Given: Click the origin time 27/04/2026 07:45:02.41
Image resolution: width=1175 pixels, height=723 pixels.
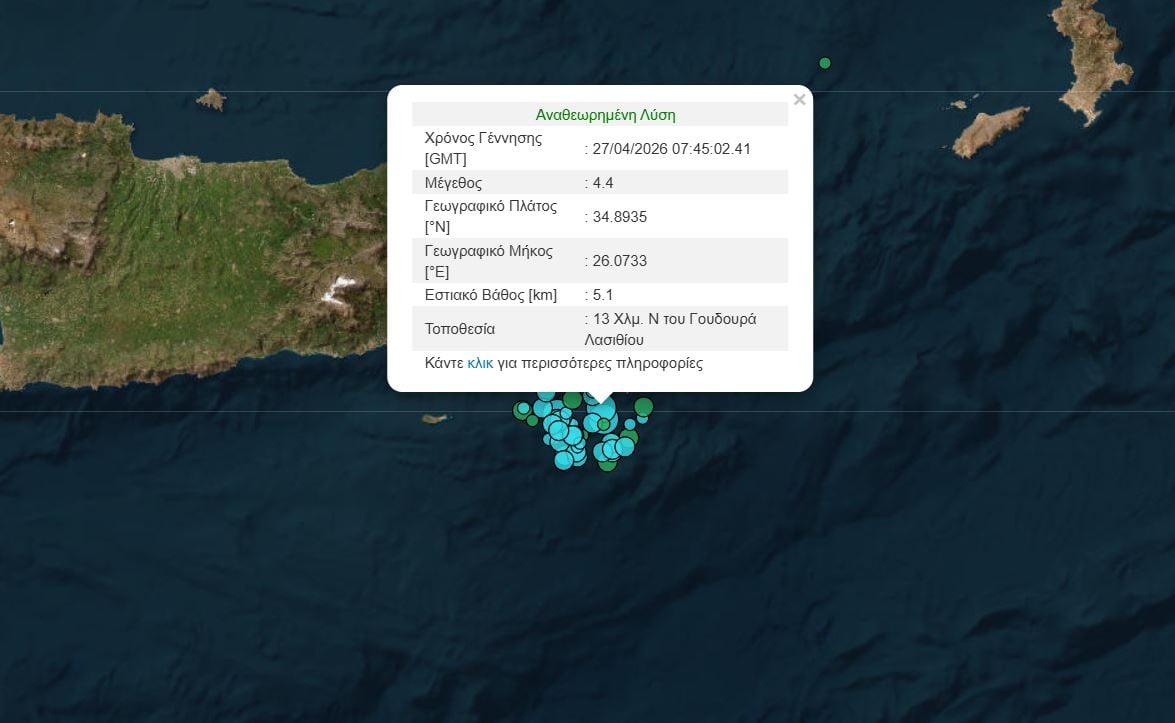Looking at the screenshot, I should pyautogui.click(x=670, y=149).
